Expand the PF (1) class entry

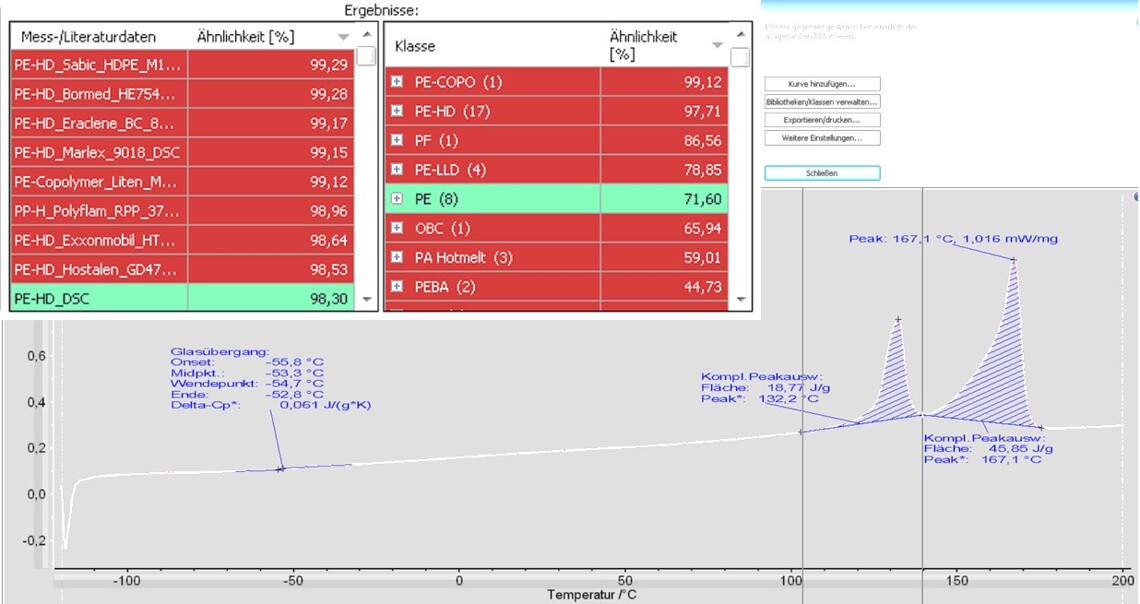click(x=398, y=140)
